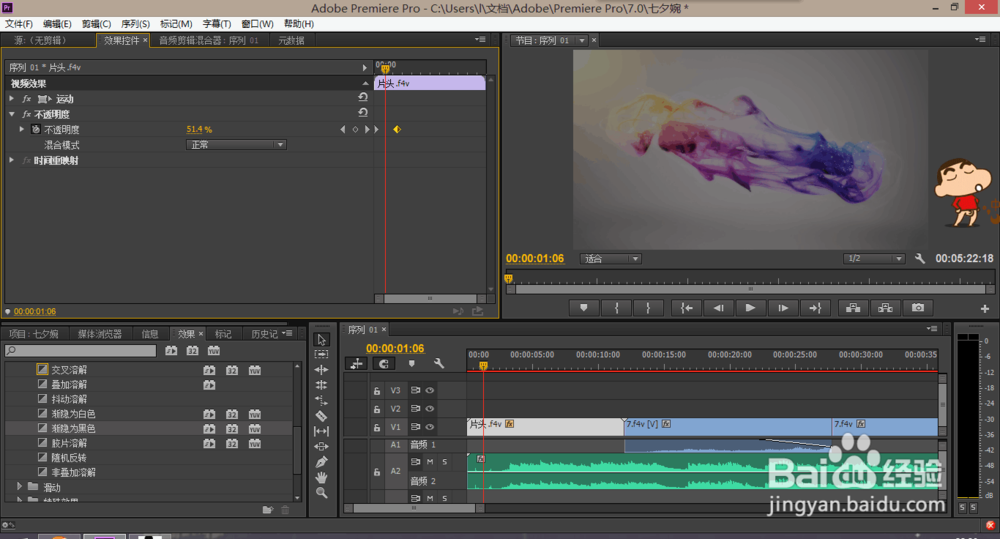Toggle V3 track eye visibility

click(x=430, y=390)
